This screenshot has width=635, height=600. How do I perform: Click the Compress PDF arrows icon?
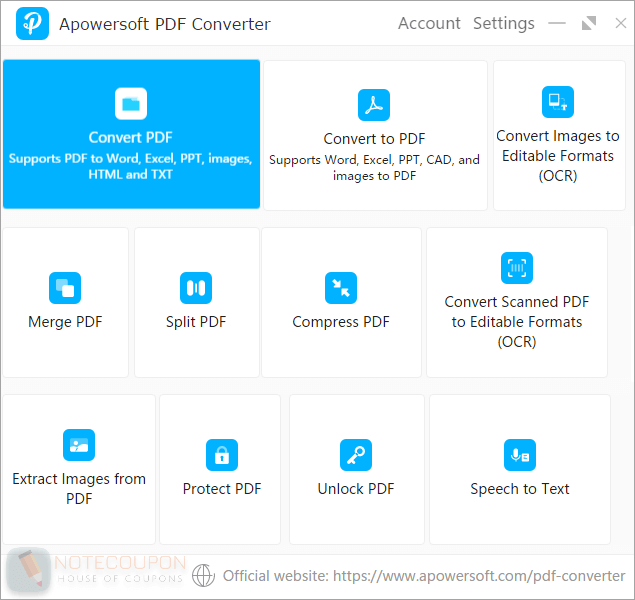pyautogui.click(x=341, y=288)
